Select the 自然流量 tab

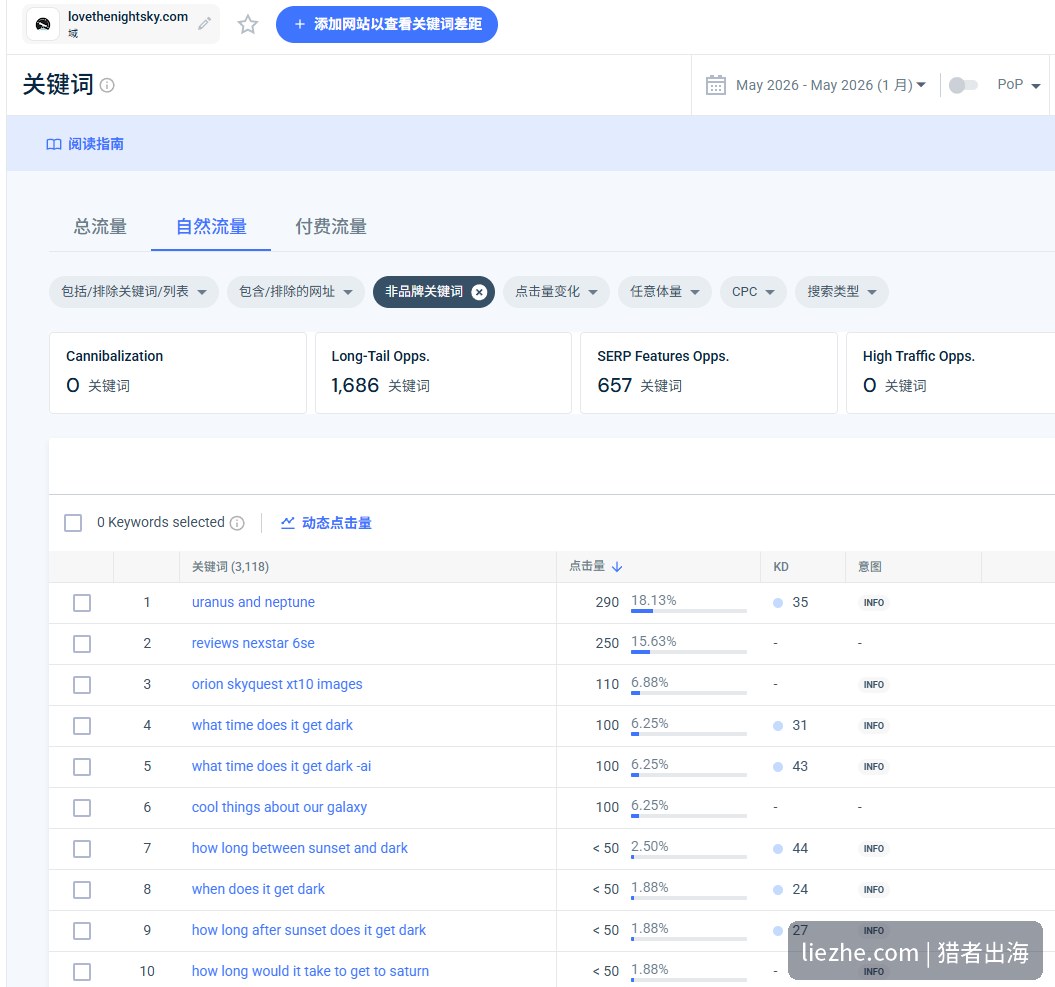click(x=211, y=227)
